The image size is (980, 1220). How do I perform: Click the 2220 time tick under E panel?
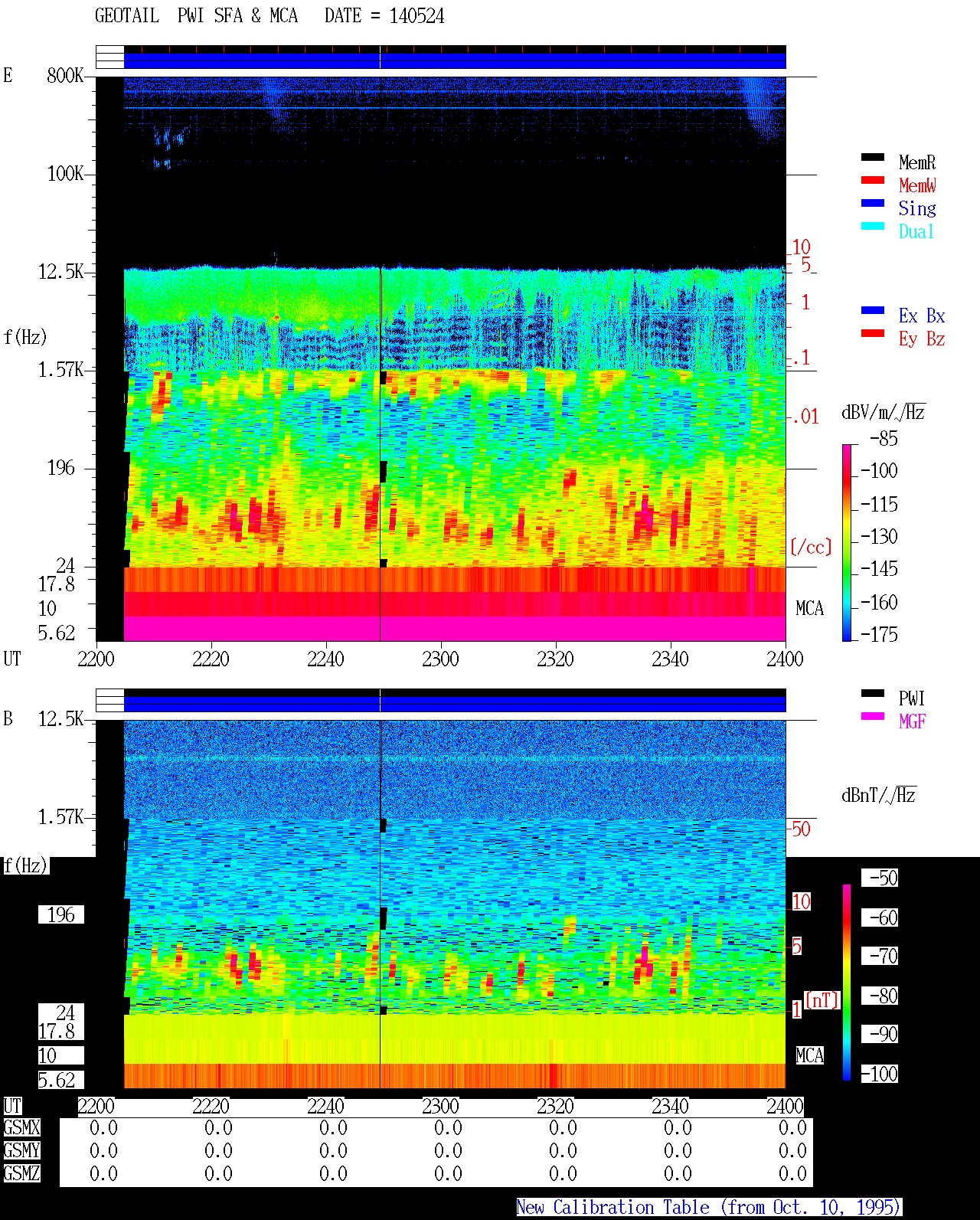(x=211, y=659)
